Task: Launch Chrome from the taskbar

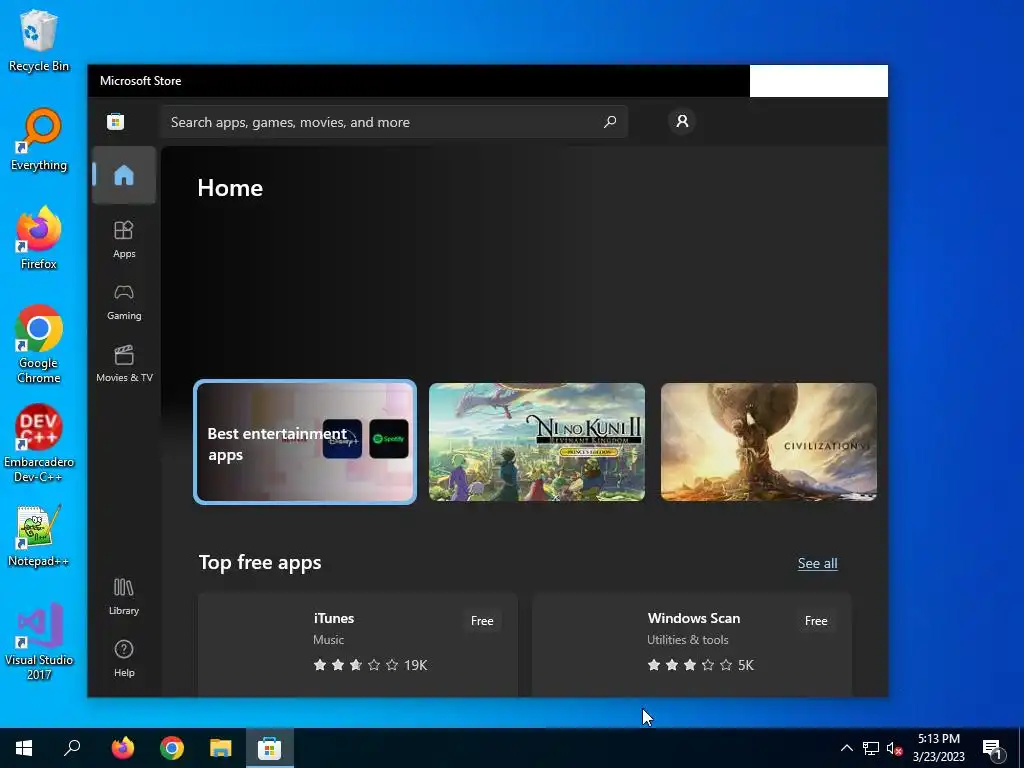Action: (172, 748)
